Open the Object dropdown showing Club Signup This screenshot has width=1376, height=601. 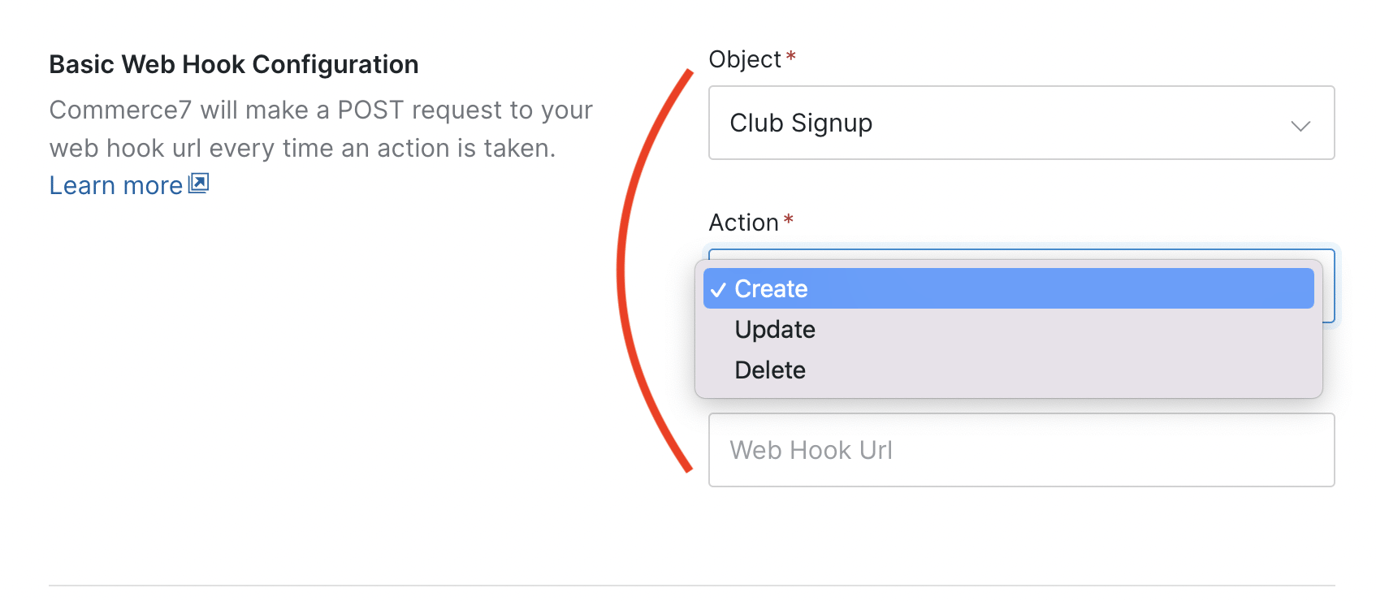coord(1020,123)
